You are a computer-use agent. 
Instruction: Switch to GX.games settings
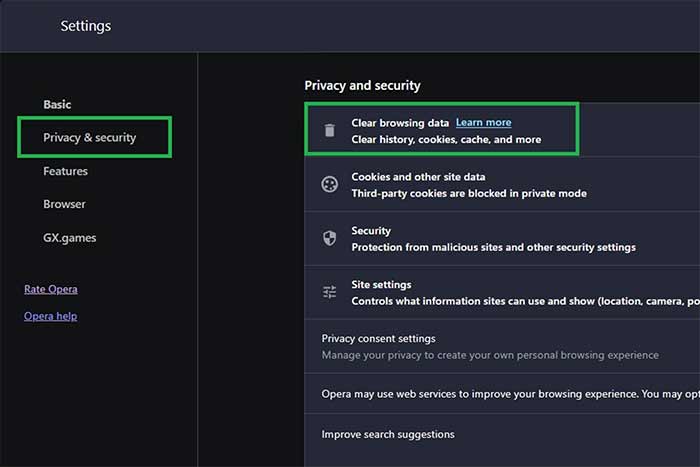coord(70,238)
